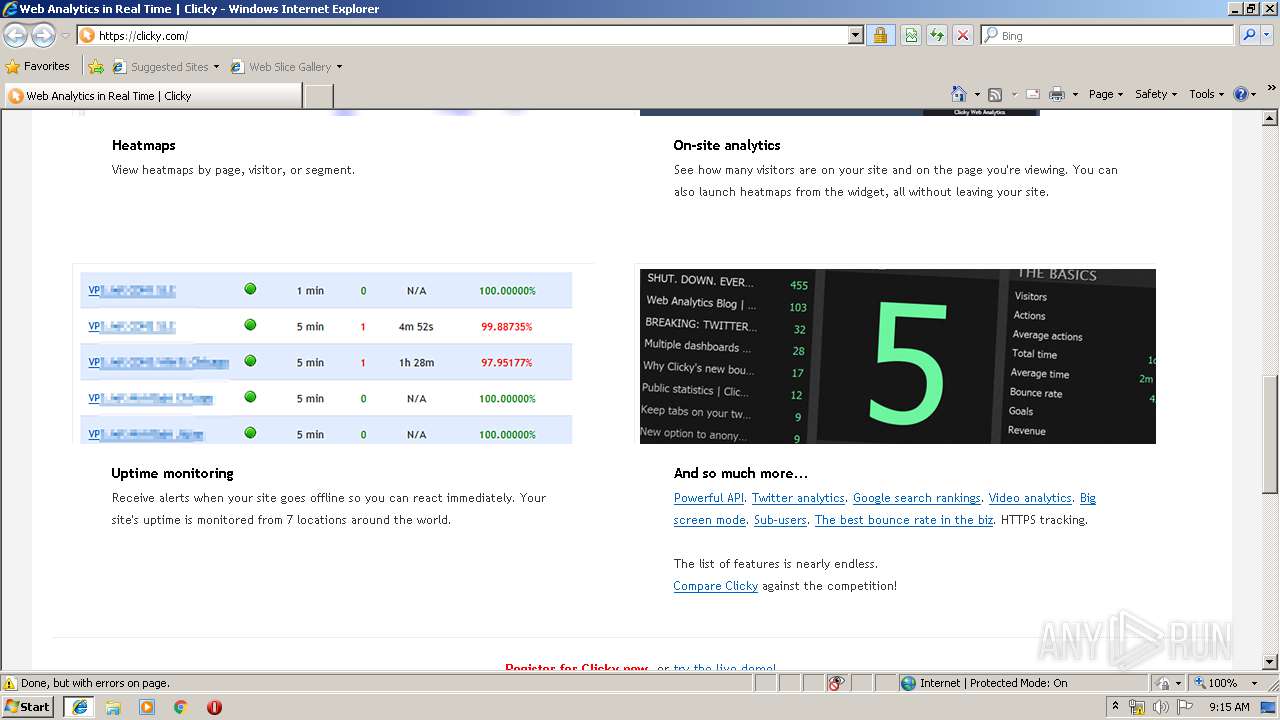Open the Help question mark icon
1280x720 pixels.
point(1241,94)
